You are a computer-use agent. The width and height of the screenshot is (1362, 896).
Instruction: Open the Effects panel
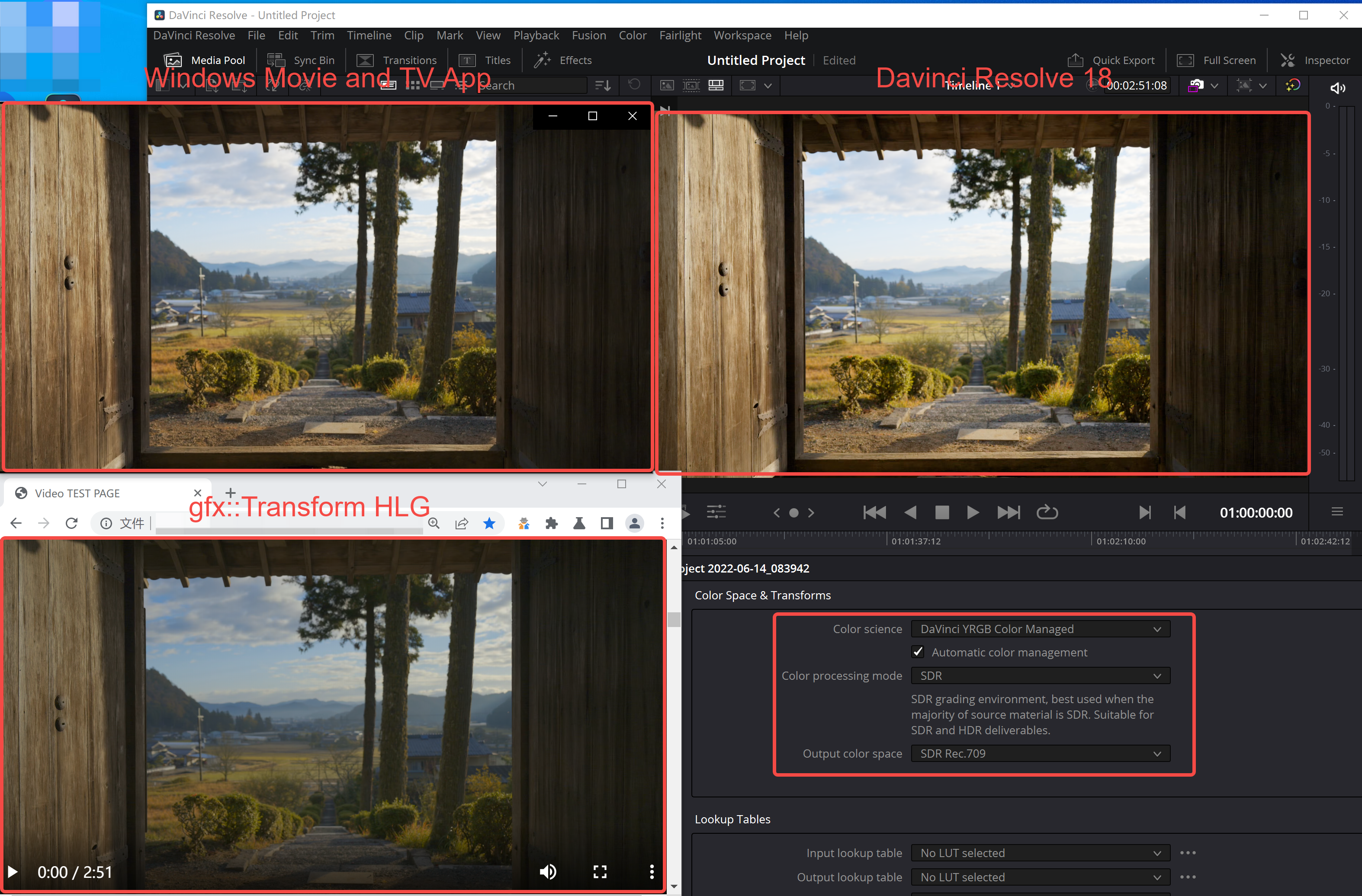[x=563, y=60]
